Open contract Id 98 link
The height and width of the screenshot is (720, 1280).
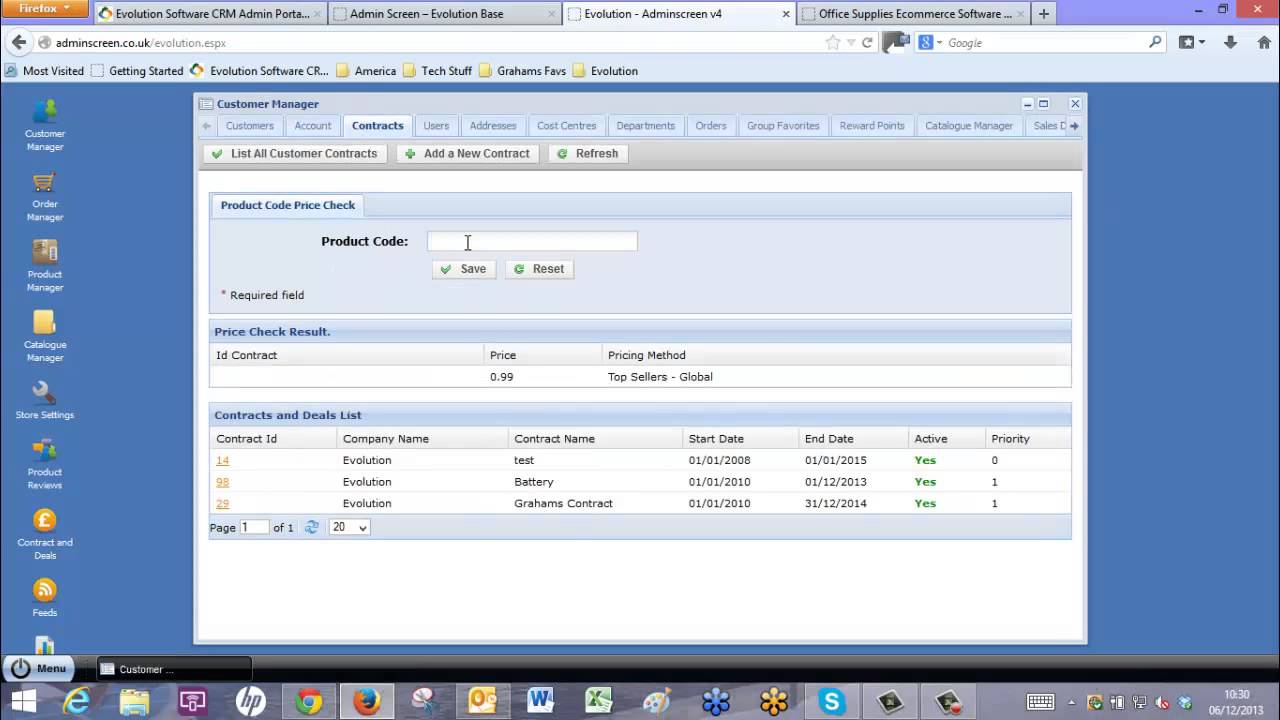(222, 482)
